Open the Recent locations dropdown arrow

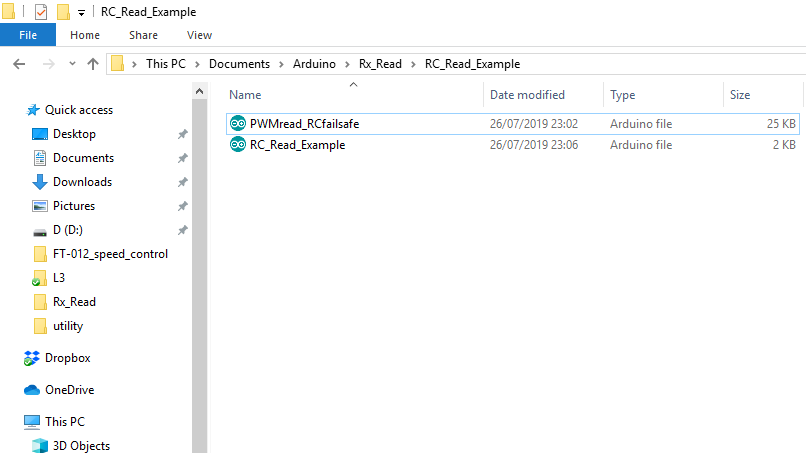point(70,64)
